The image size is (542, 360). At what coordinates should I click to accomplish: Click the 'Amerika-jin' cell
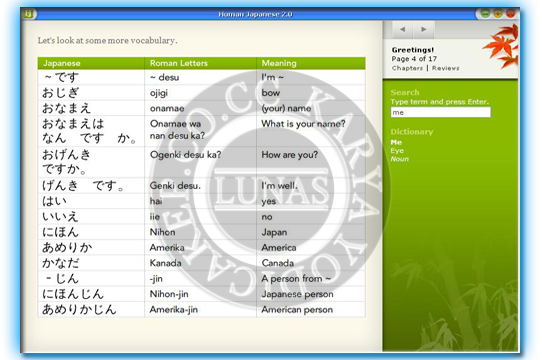pos(200,310)
